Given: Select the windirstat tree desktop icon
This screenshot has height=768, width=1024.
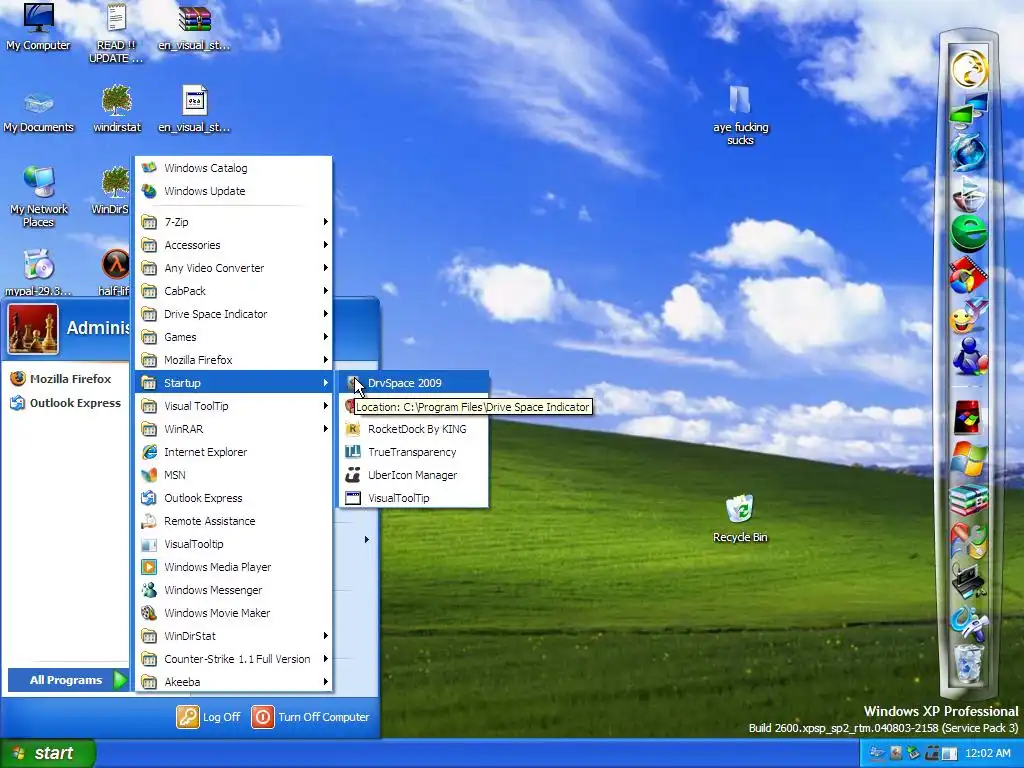Looking at the screenshot, I should [x=116, y=108].
